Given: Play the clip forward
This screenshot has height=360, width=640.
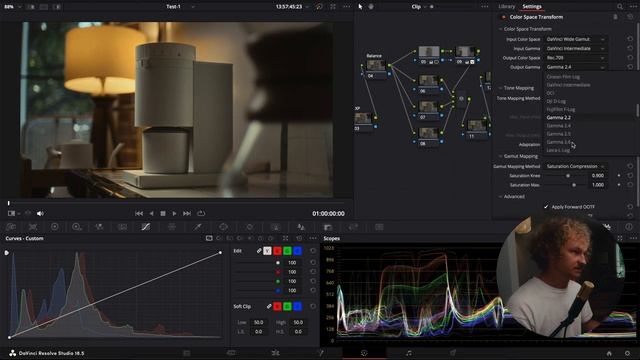Looking at the screenshot, I should coord(174,213).
